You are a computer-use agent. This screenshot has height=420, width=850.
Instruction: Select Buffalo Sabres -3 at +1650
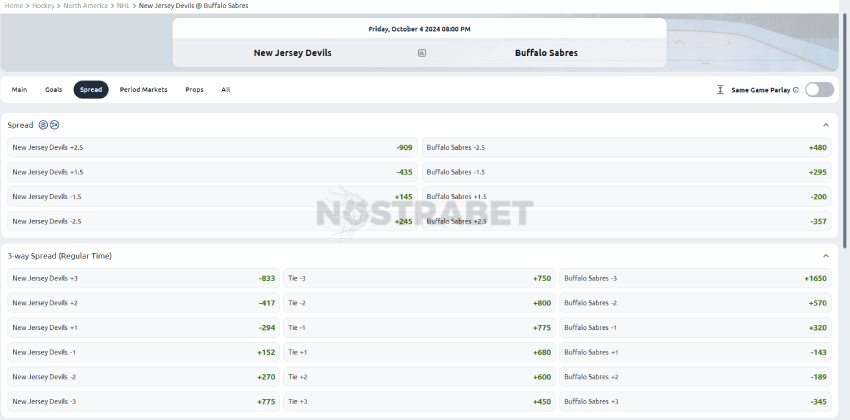point(696,279)
